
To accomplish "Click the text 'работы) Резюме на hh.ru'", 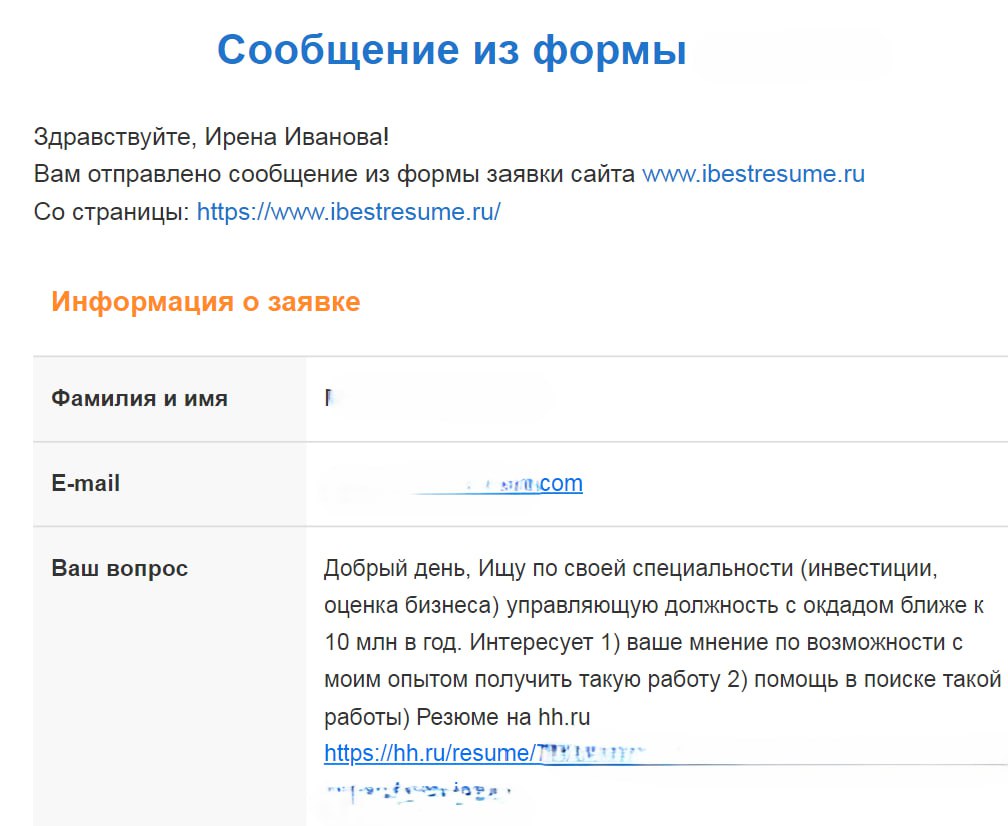I will coord(457,717).
